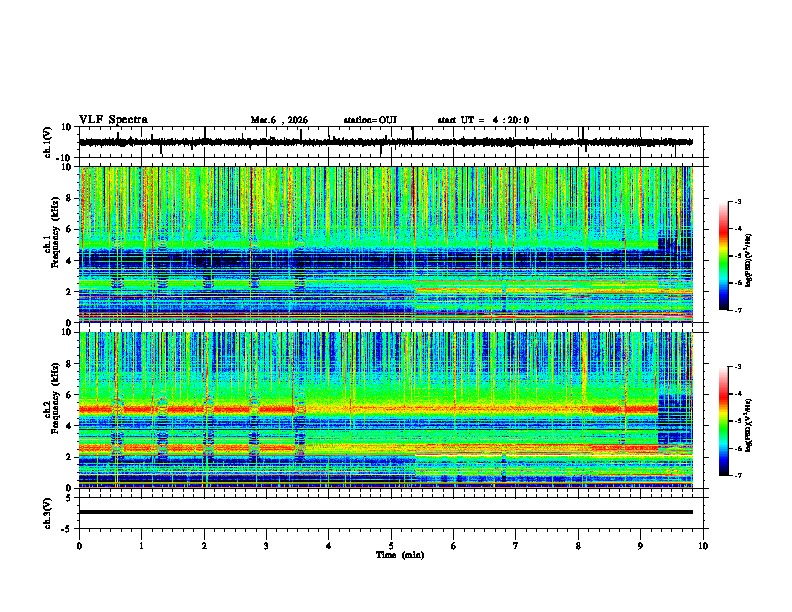Click the "start UT = 4 :20: 0" text

(483, 120)
